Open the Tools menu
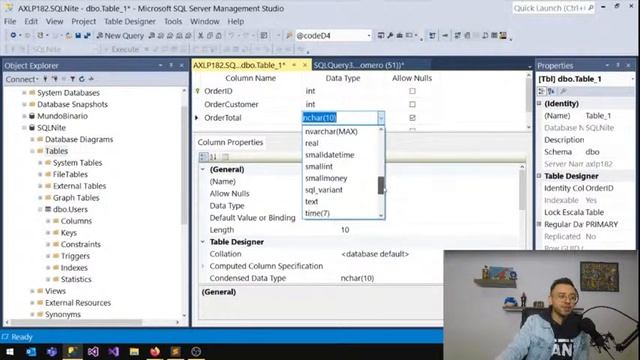The width and height of the screenshot is (640, 360). click(x=173, y=21)
